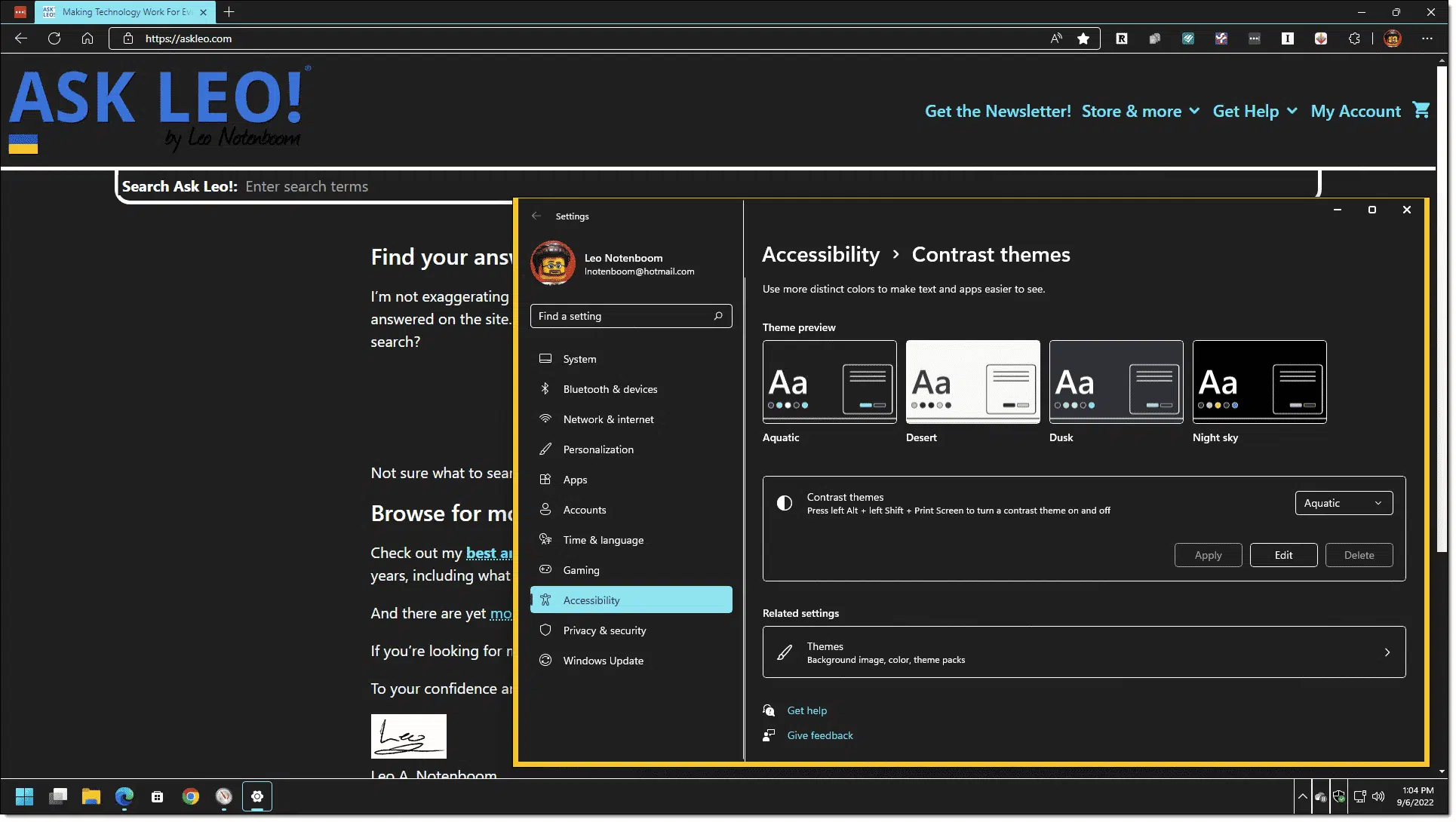The height and width of the screenshot is (822, 1456).
Task: Select the Night sky theme preview
Action: (x=1259, y=382)
